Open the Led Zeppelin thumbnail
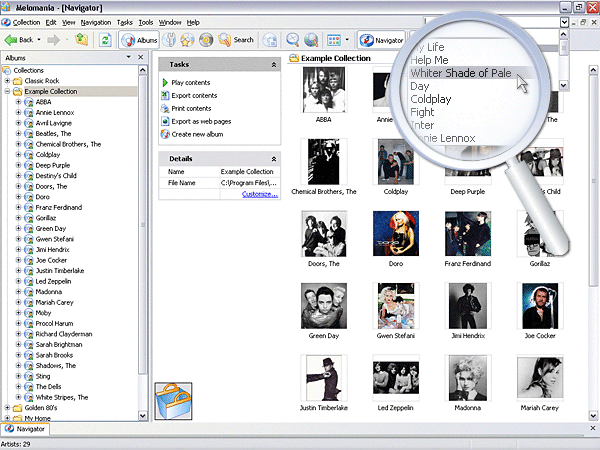Screen dimensions: 600x450 (x=396, y=378)
